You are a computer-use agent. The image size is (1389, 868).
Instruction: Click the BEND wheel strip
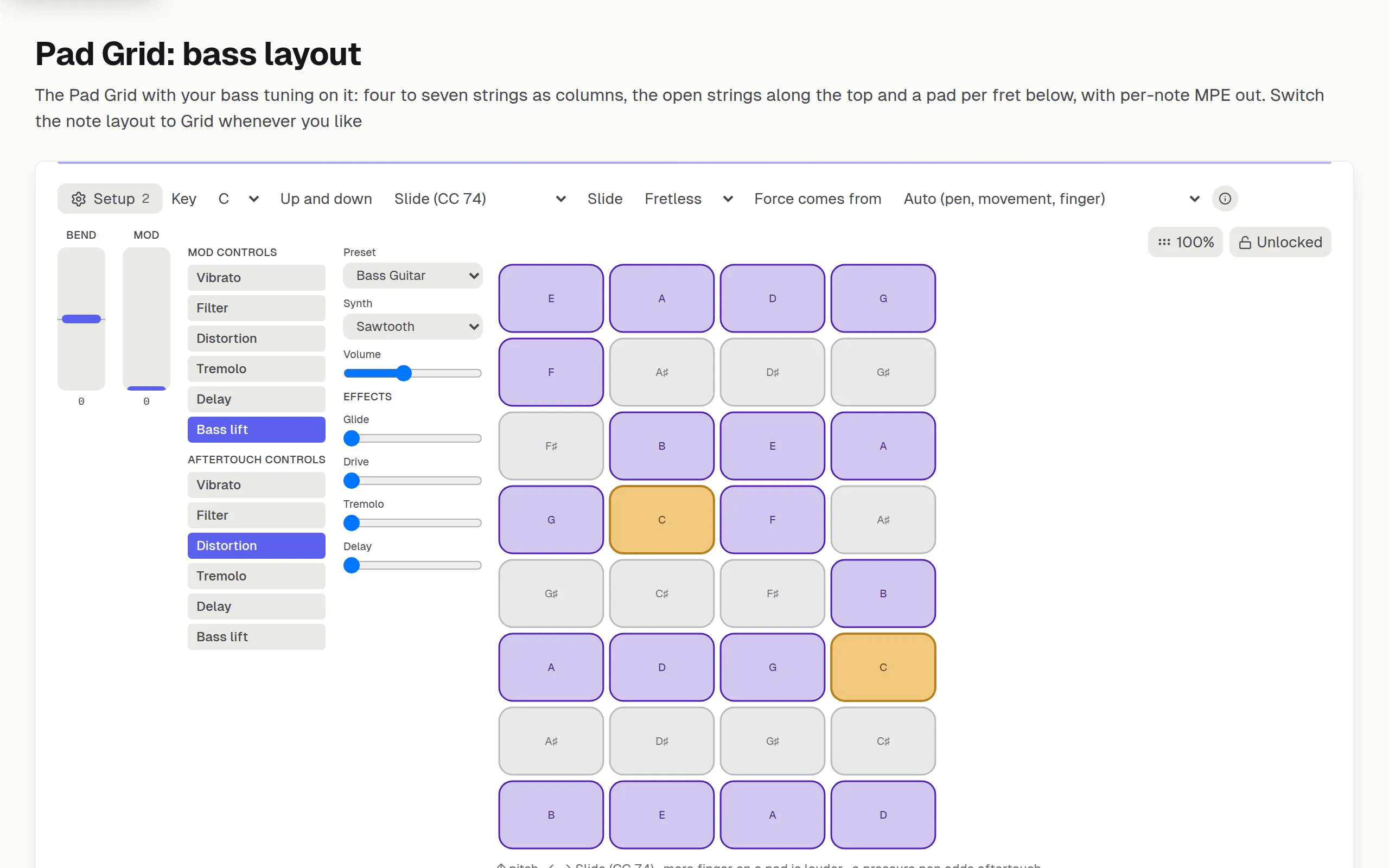tap(81, 319)
